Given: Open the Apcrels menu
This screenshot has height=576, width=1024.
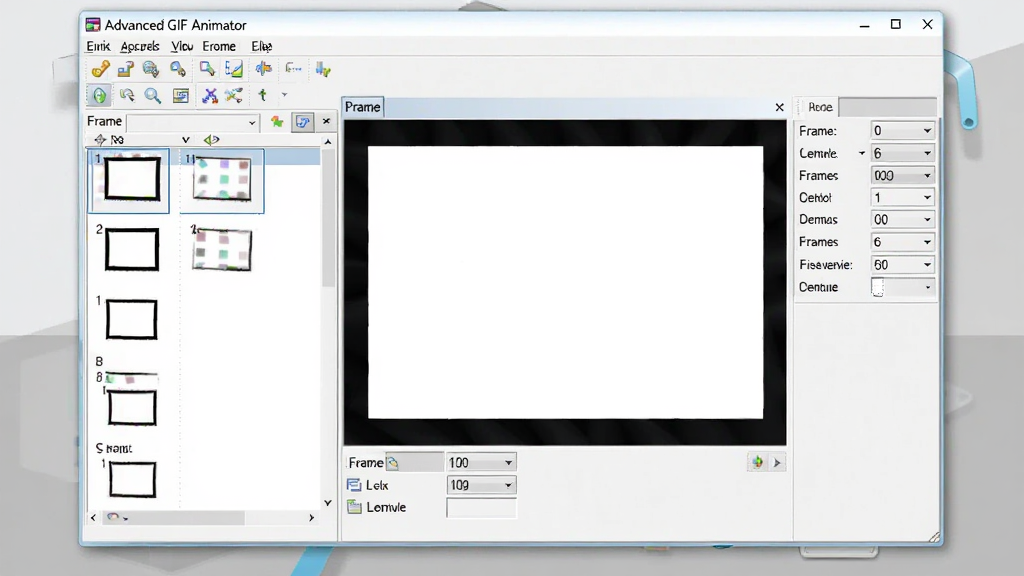Looking at the screenshot, I should pyautogui.click(x=140, y=46).
